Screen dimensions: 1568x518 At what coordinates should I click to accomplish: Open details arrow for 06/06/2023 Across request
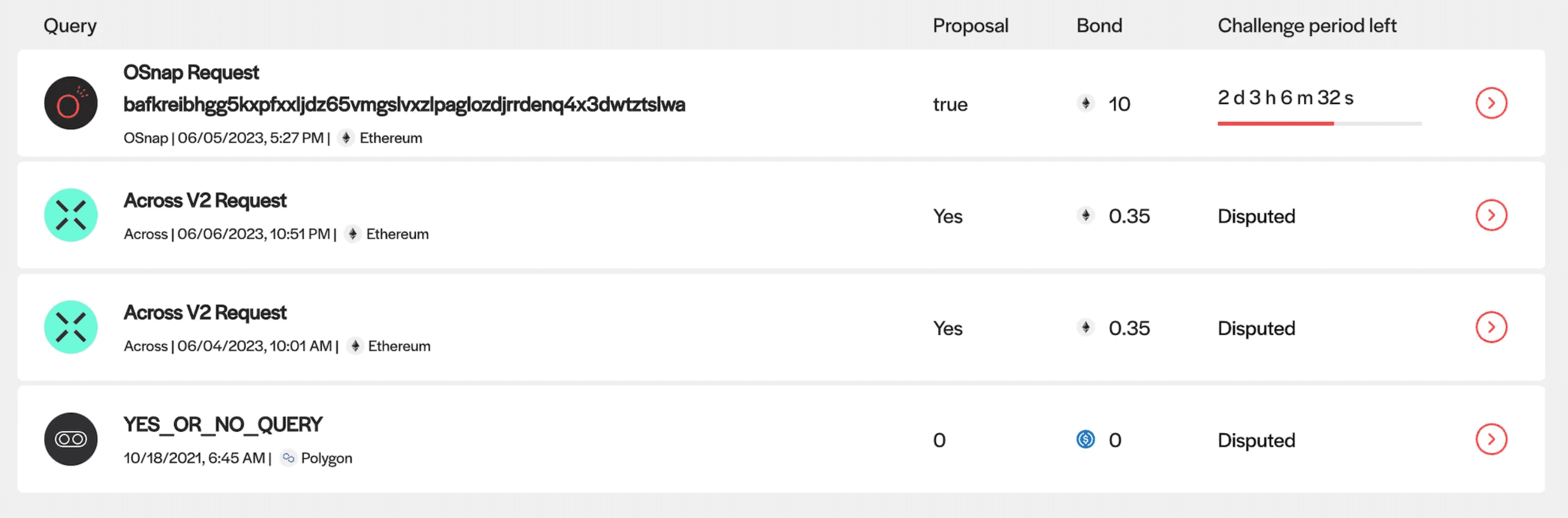click(1491, 215)
